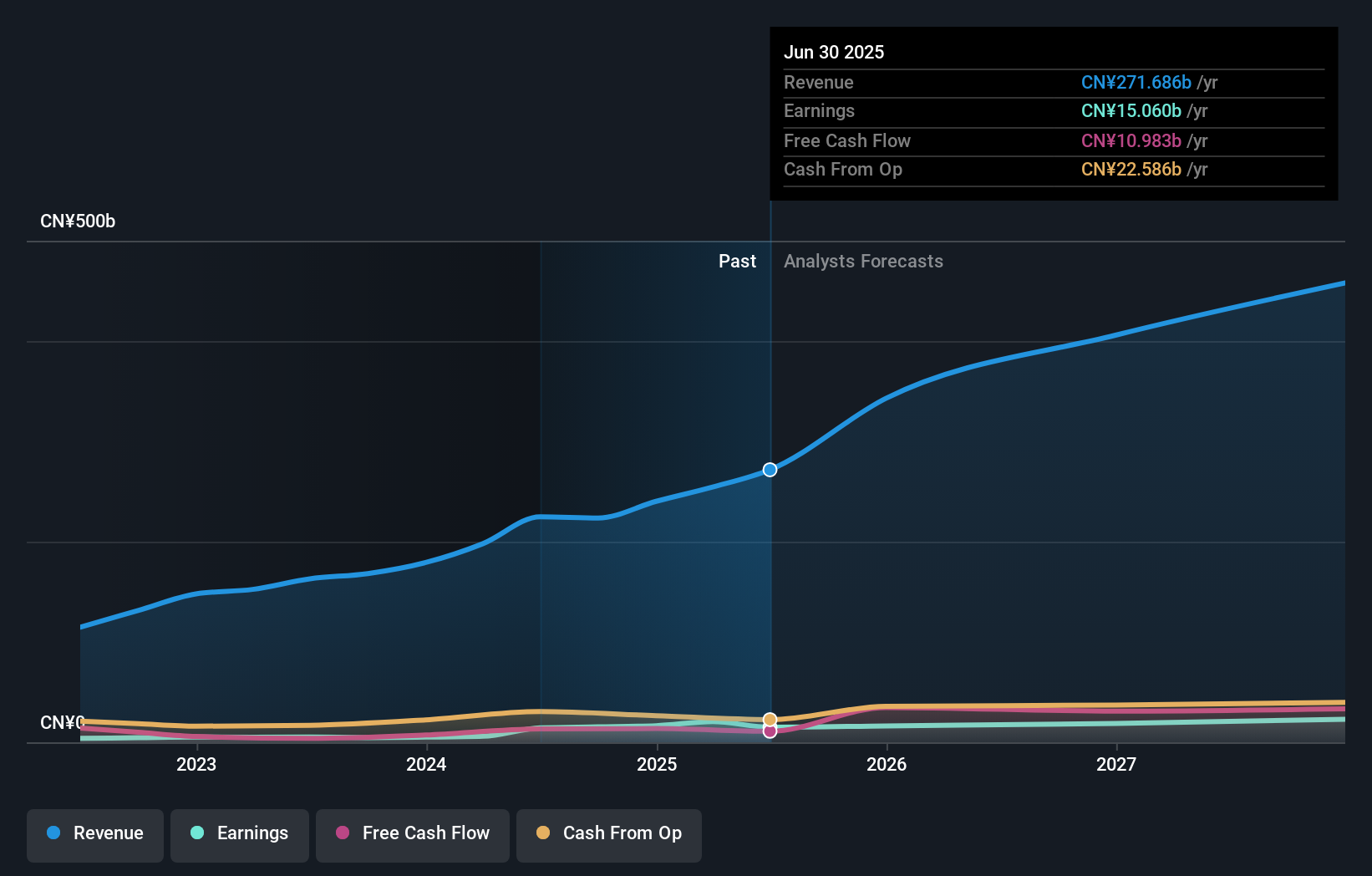The height and width of the screenshot is (876, 1372).
Task: Click the 2025 year axis label
Action: coord(657,763)
